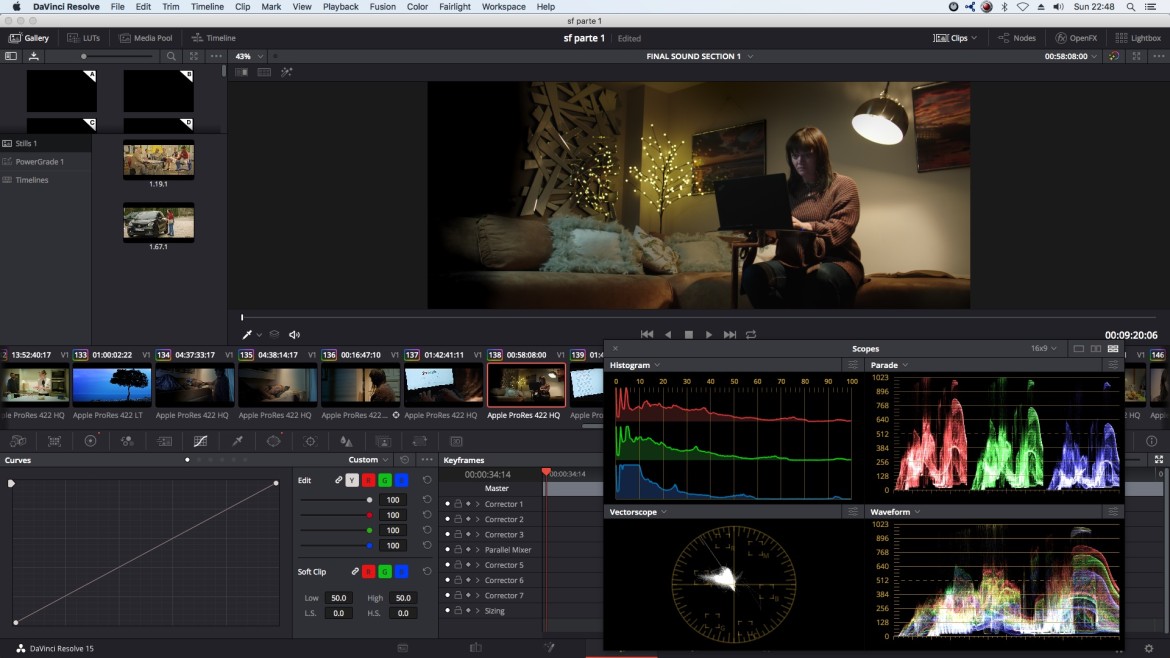Toggle Edit channel ganging link
The height and width of the screenshot is (658, 1170).
click(338, 480)
